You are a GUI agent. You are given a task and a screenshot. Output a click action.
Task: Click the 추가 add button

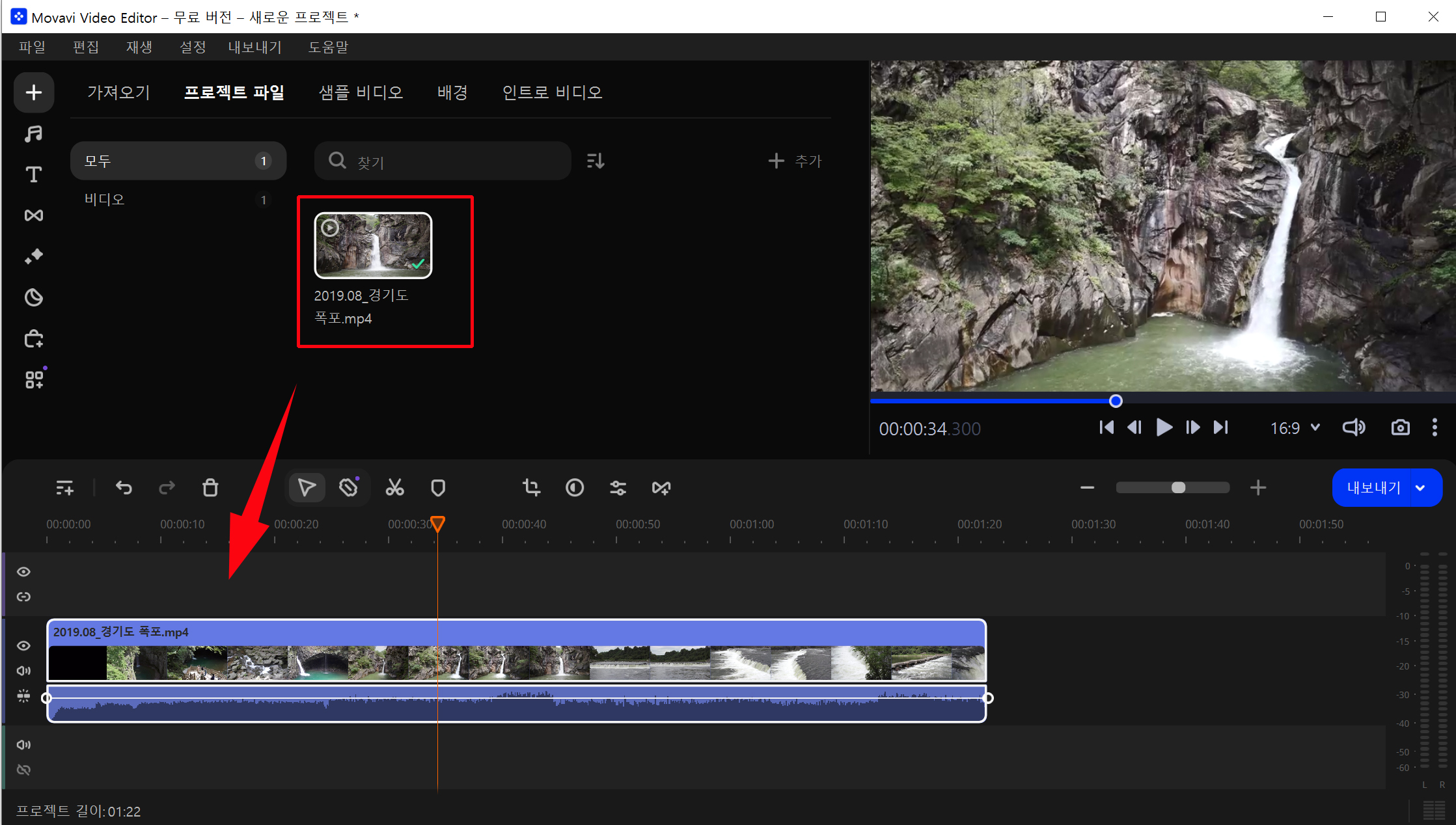(795, 161)
